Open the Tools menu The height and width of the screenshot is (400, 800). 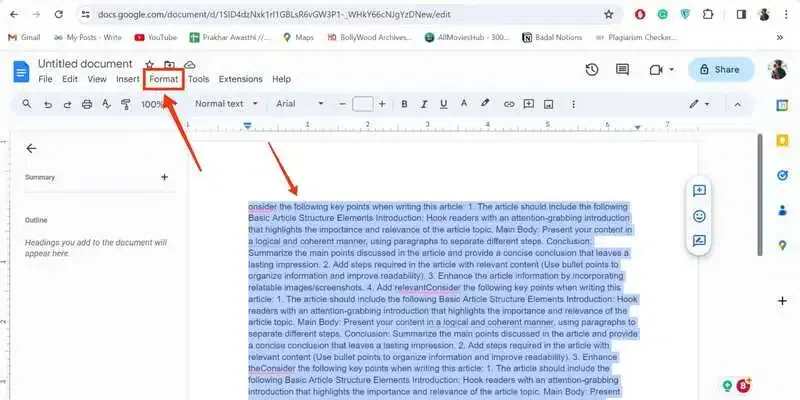coord(198,79)
